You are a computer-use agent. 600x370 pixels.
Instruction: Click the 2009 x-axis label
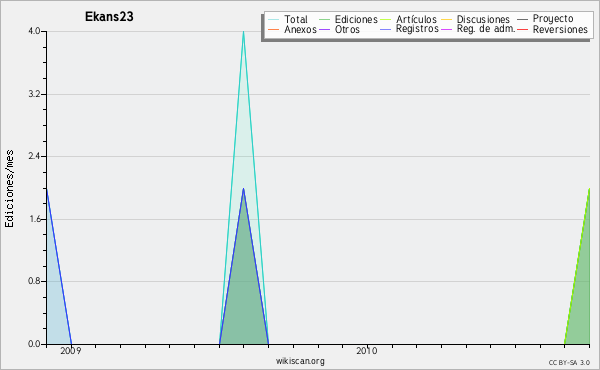pyautogui.click(x=71, y=350)
